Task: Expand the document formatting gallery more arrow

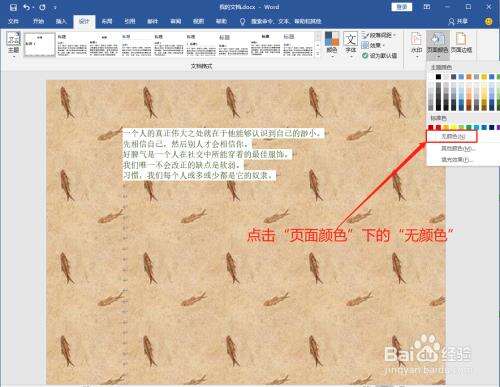Action: [318, 53]
